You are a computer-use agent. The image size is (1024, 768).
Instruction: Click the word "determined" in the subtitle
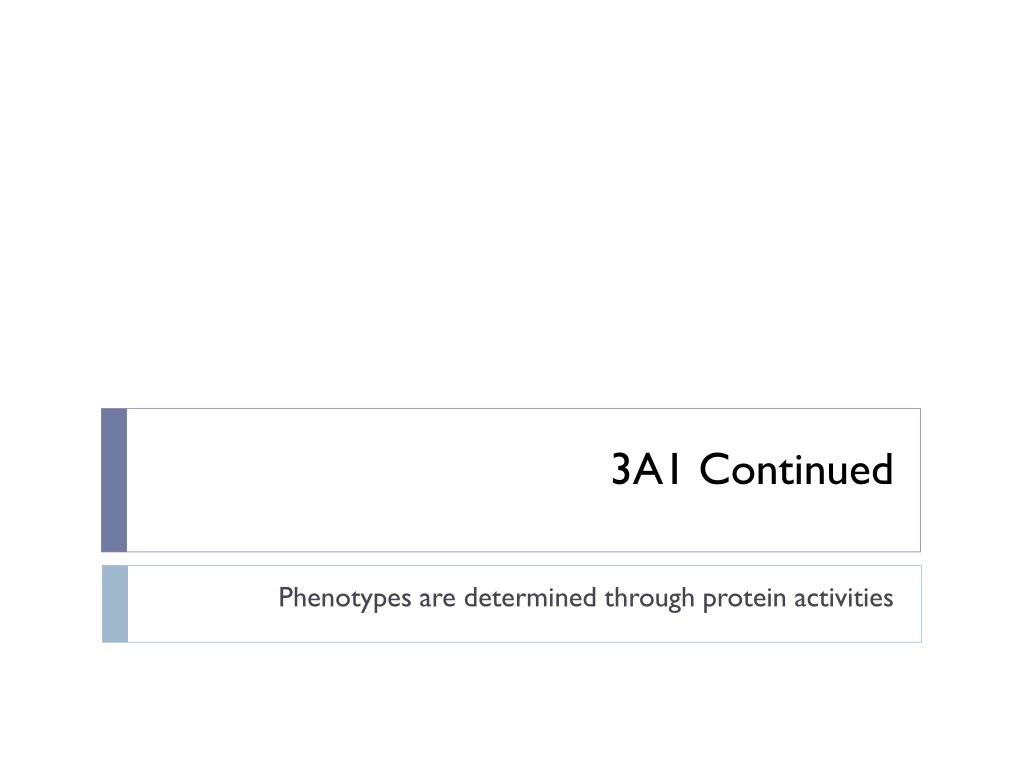pyautogui.click(x=530, y=598)
